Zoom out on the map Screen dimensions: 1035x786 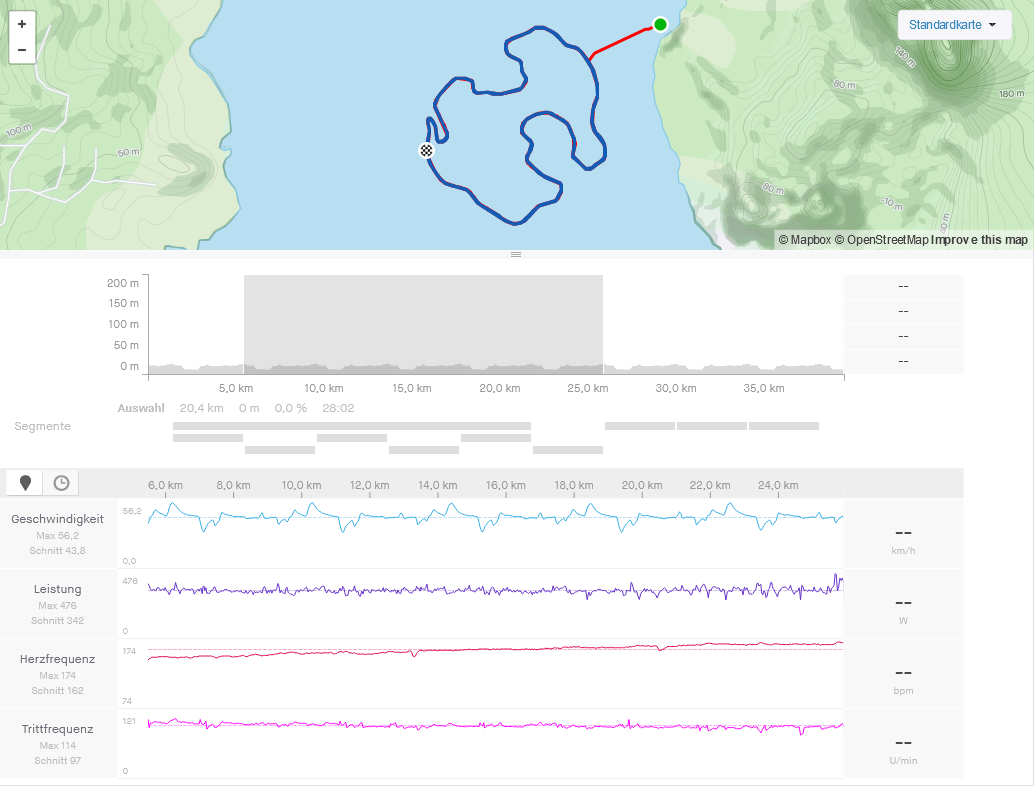click(x=22, y=48)
